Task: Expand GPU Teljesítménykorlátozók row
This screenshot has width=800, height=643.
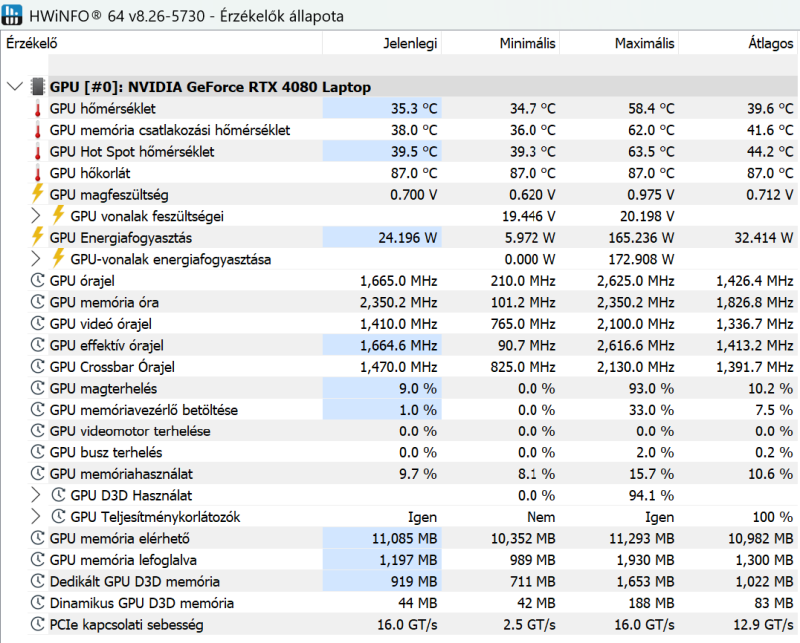Action: point(36,516)
